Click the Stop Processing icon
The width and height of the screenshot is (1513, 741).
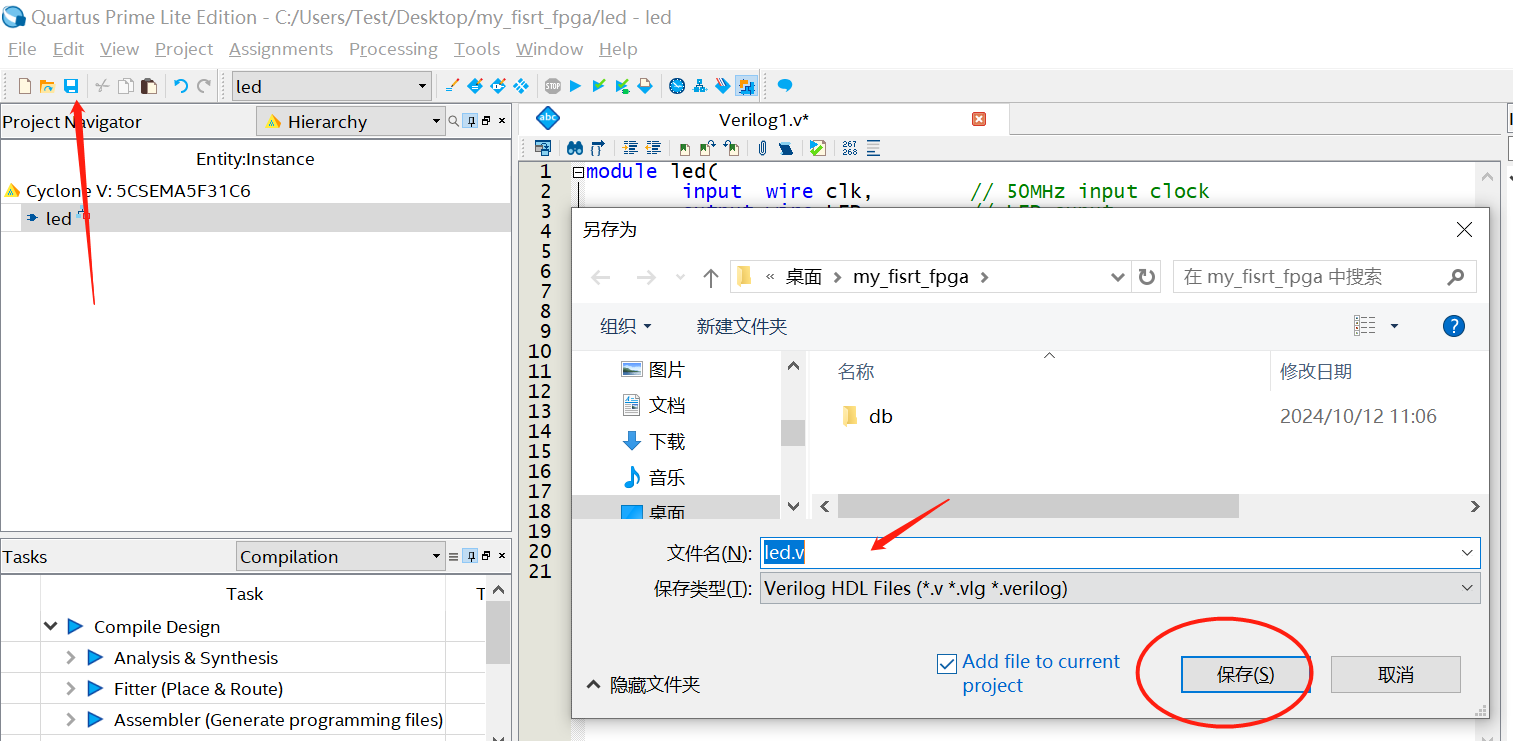point(553,86)
